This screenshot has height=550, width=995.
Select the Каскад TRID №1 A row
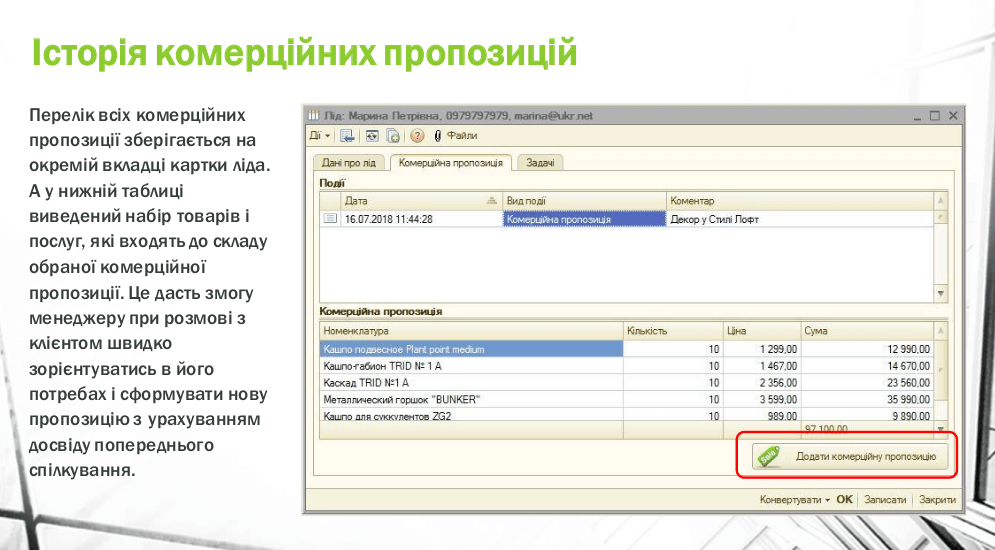[470, 382]
